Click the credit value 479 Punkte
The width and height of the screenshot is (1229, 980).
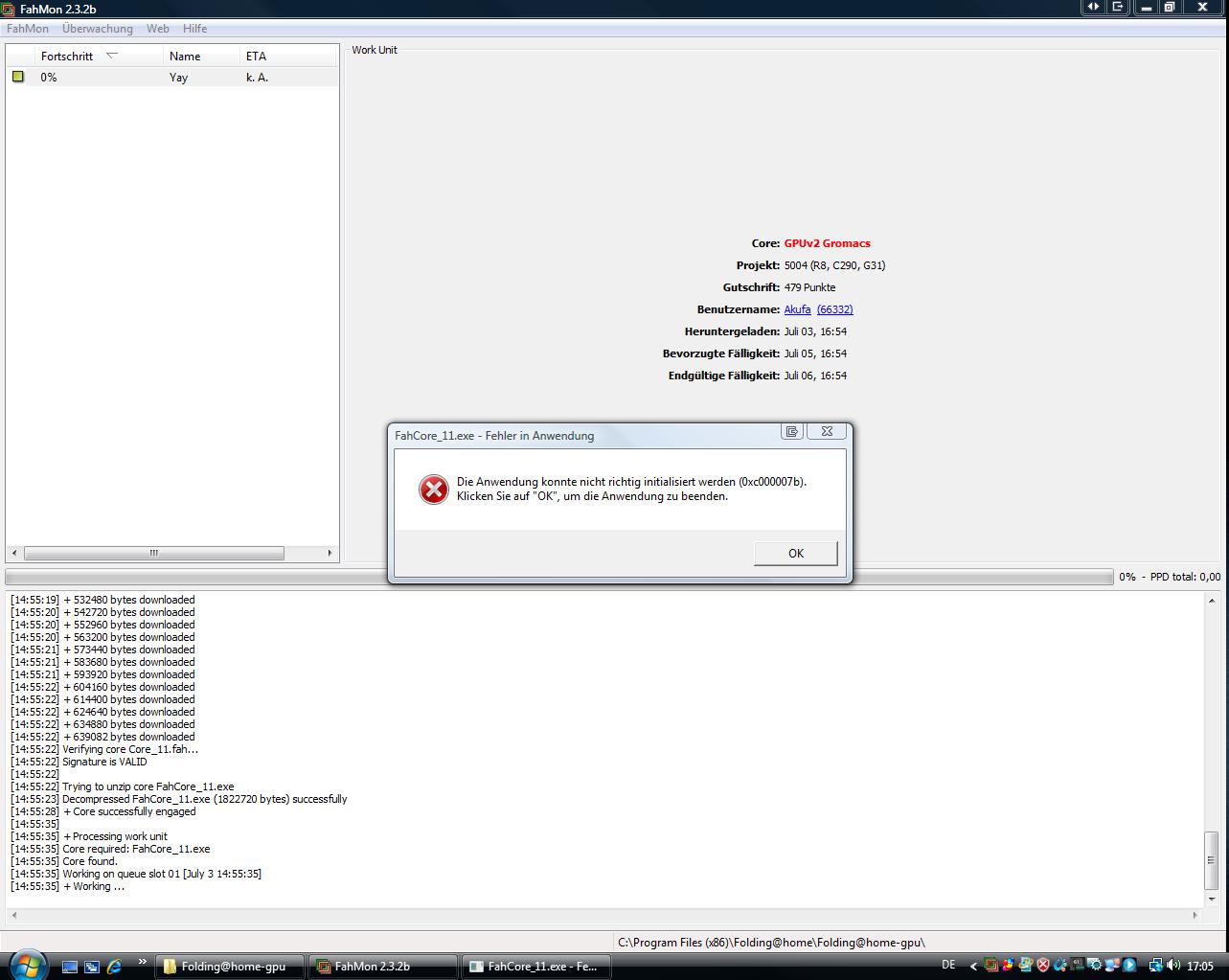[x=809, y=287]
